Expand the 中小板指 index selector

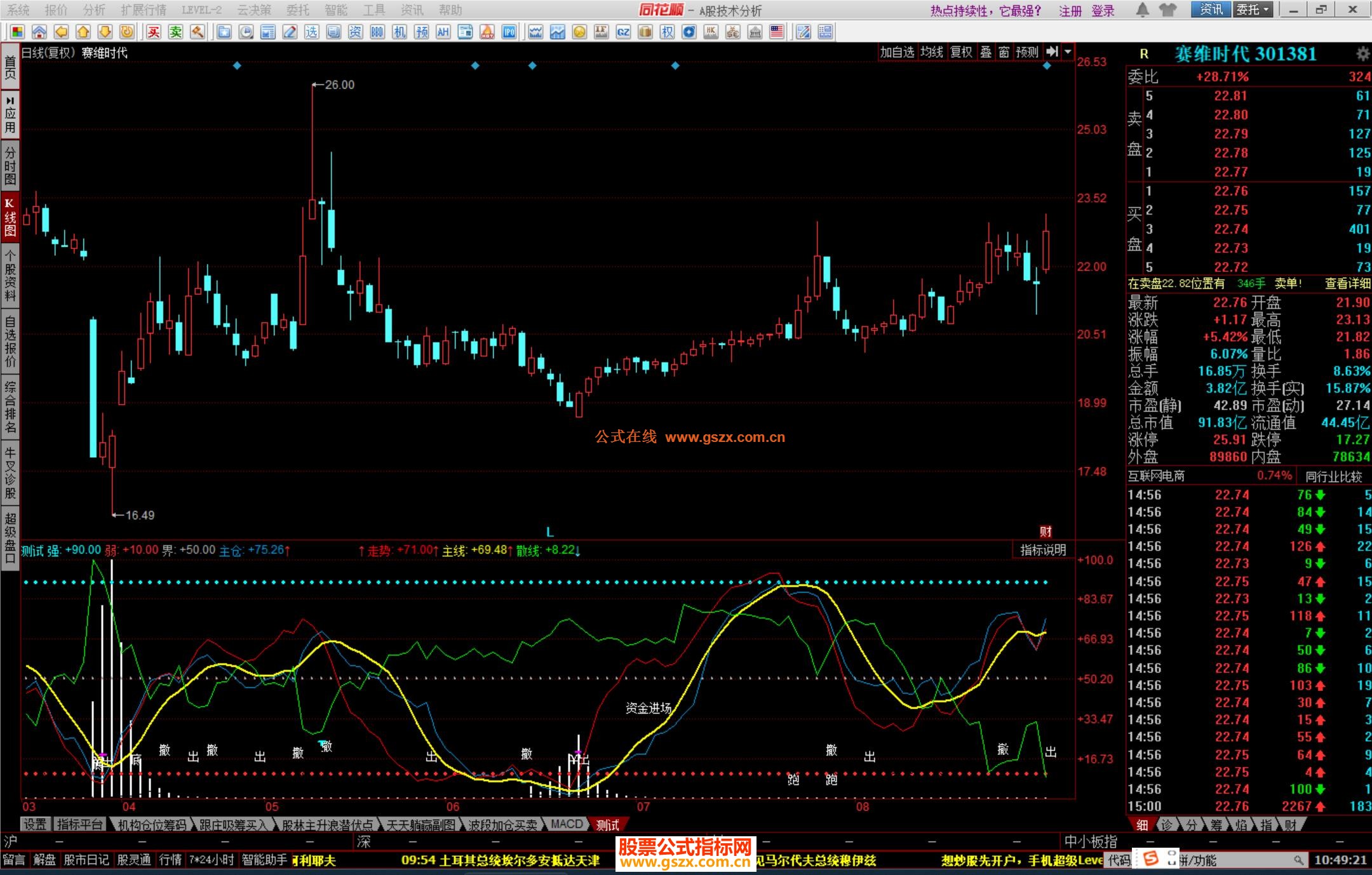point(1090,842)
